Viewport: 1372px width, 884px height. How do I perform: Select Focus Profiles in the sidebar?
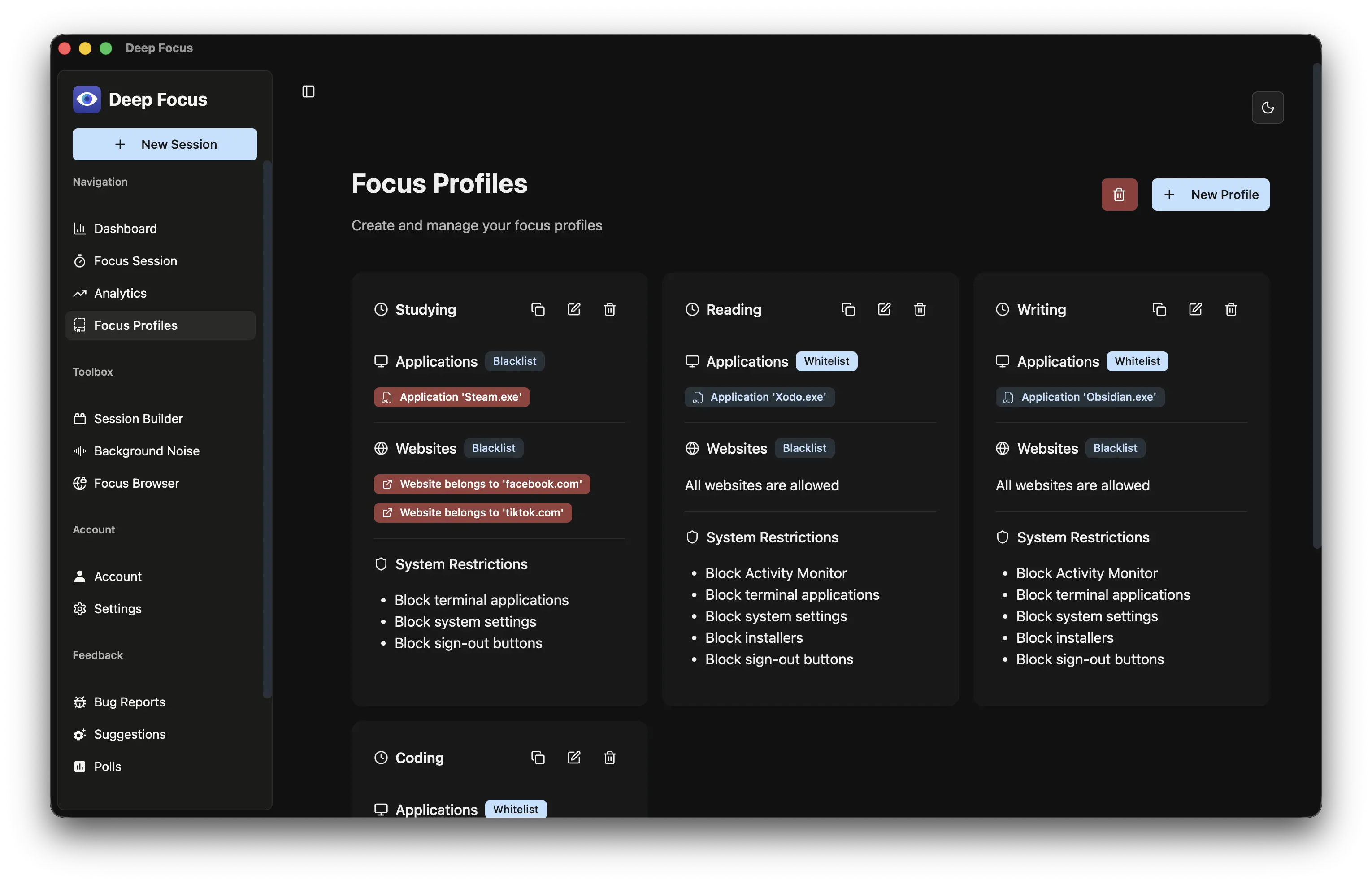click(160, 325)
